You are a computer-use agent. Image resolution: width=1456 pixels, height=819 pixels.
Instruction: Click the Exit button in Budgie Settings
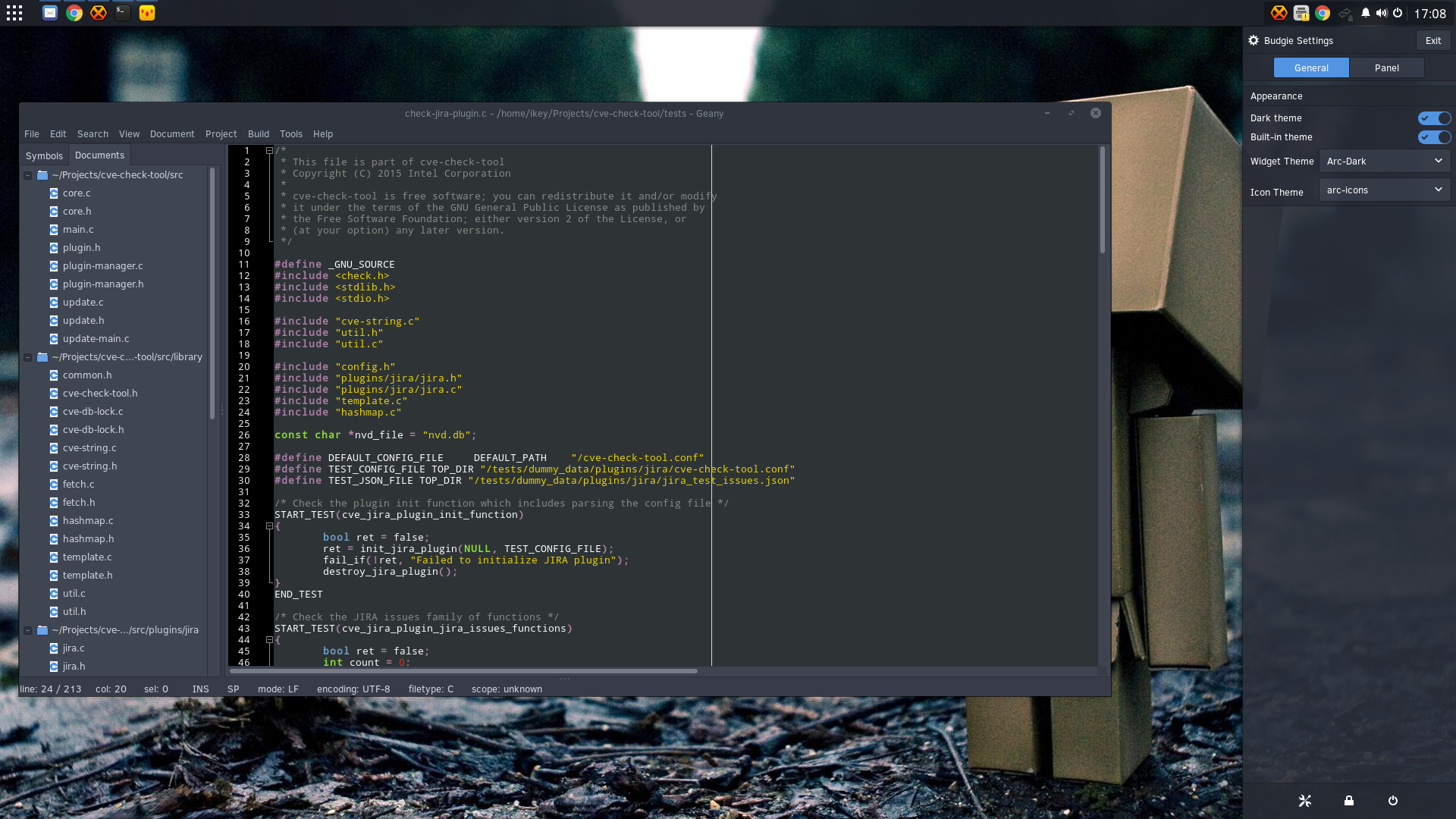tap(1433, 41)
